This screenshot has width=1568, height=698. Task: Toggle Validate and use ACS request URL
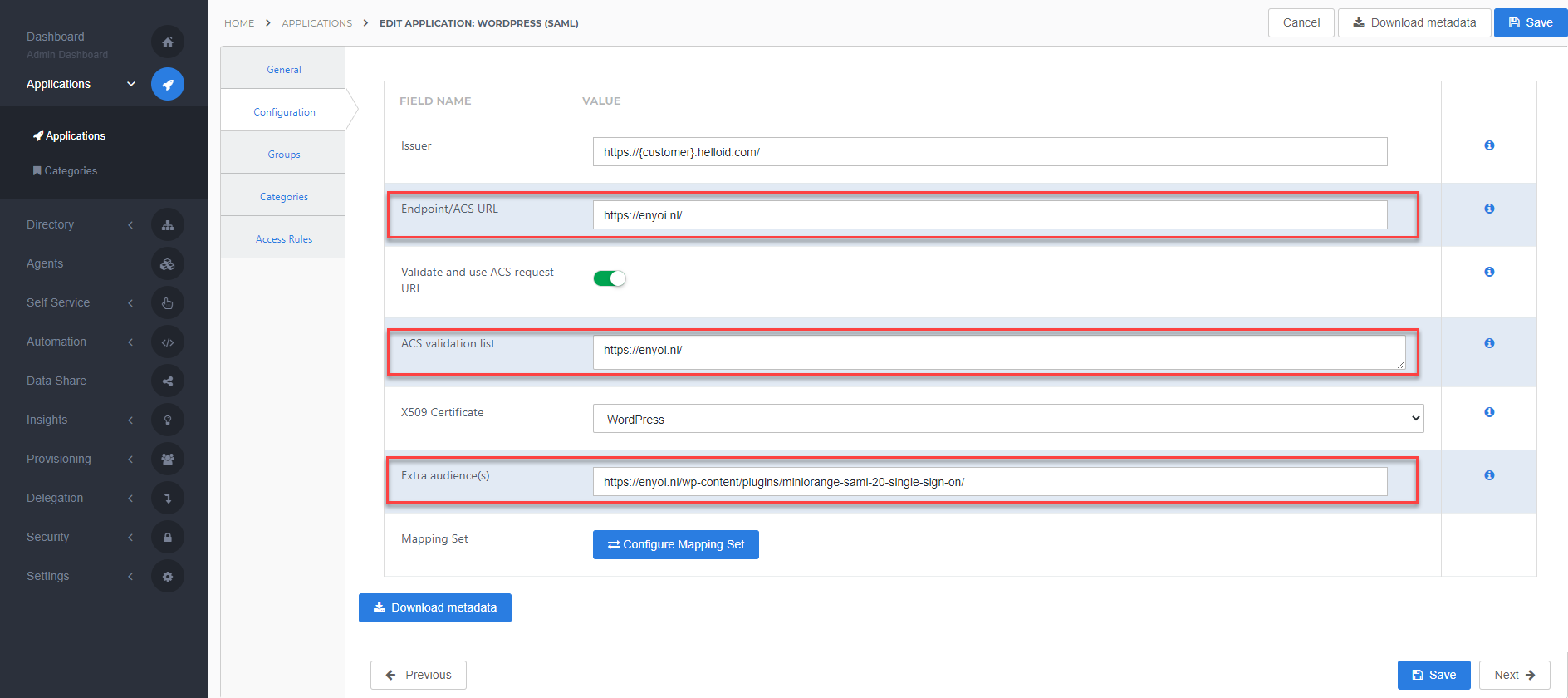tap(610, 278)
